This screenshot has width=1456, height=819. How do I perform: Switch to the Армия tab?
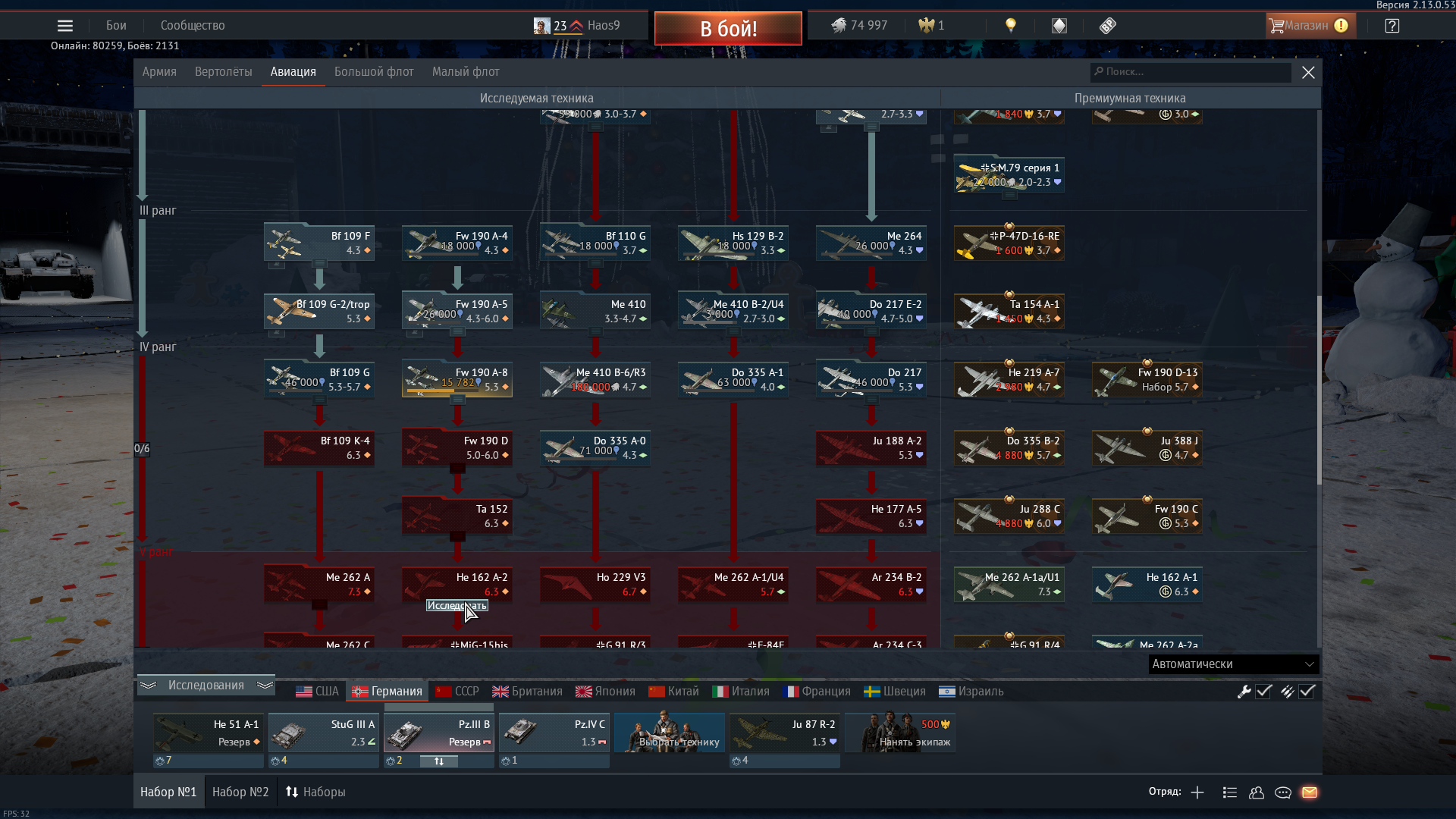159,72
